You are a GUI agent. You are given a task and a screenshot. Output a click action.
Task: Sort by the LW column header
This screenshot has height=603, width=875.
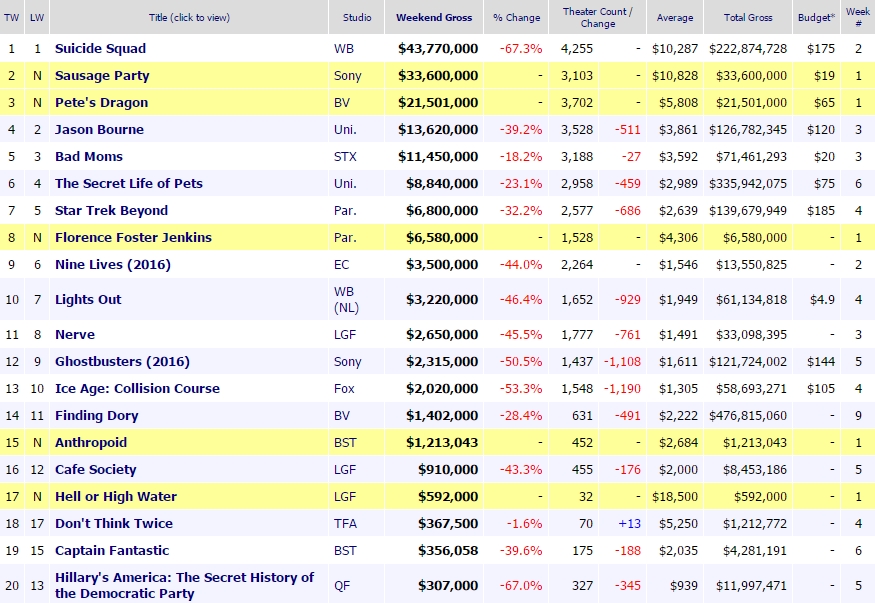point(37,17)
